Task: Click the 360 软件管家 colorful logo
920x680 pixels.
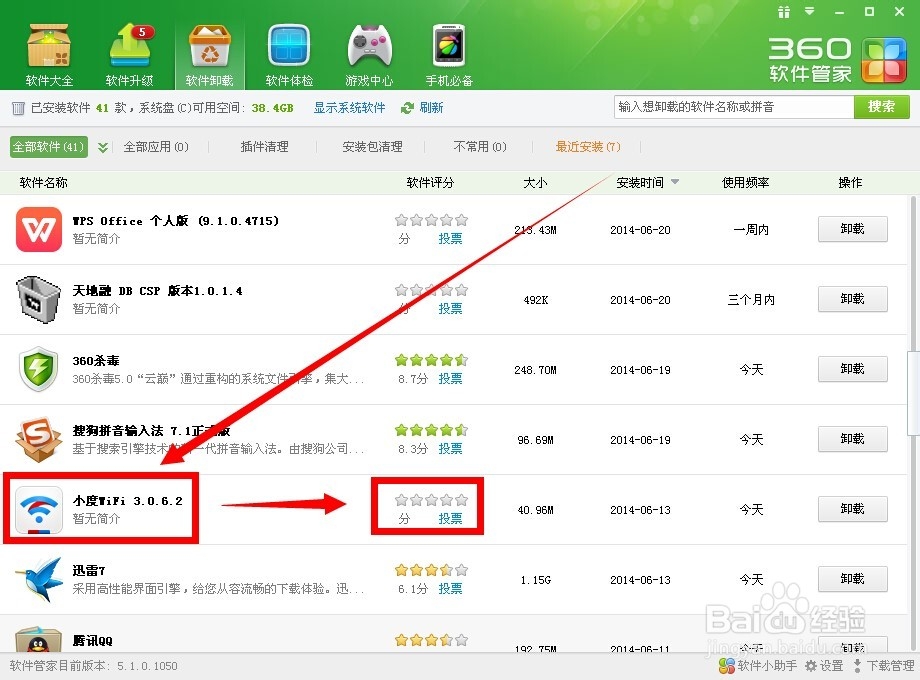Action: pos(884,60)
